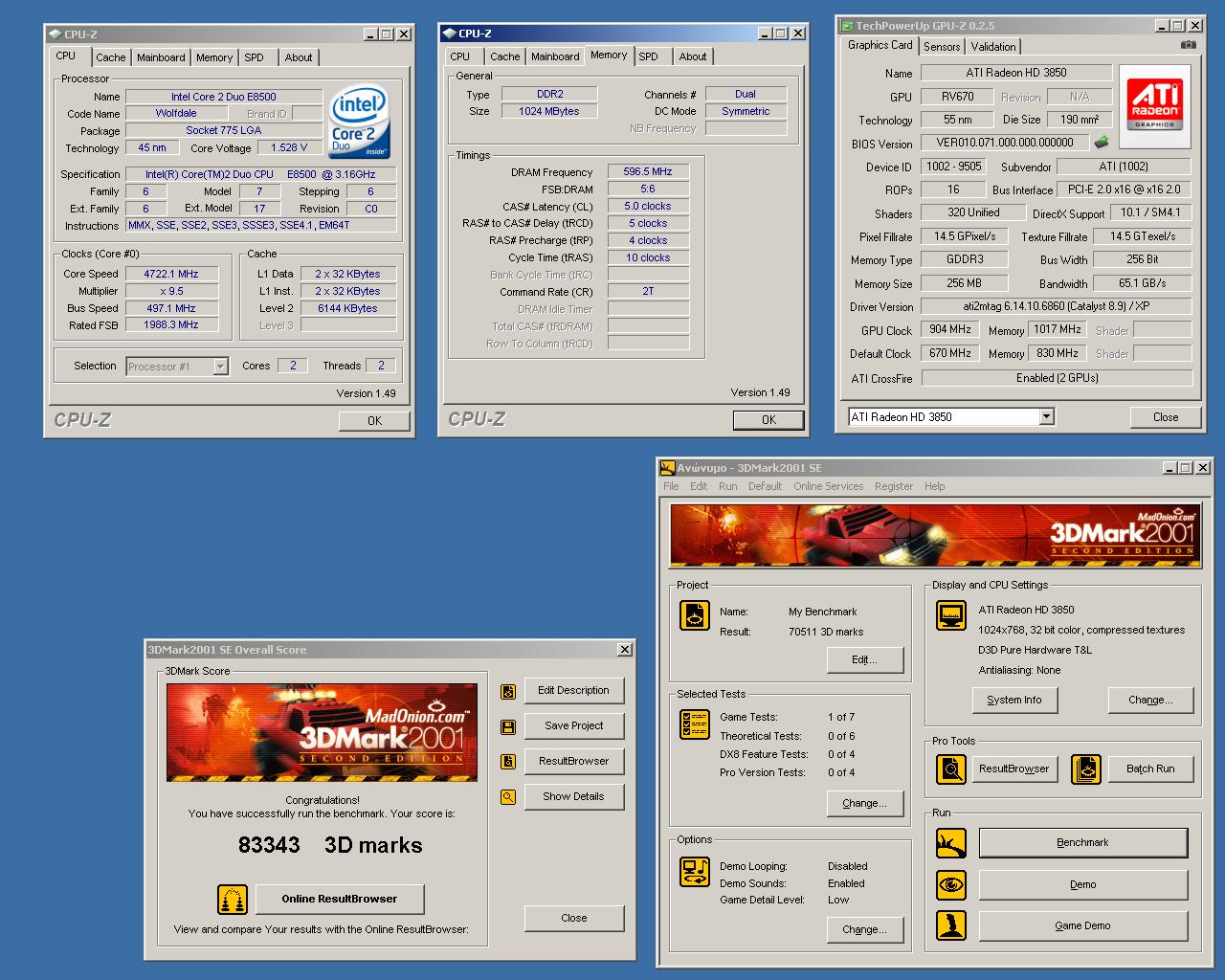Screen dimensions: 1225x980
Task: Switch to Validation tab in GPU-Z
Action: pyautogui.click(x=993, y=46)
